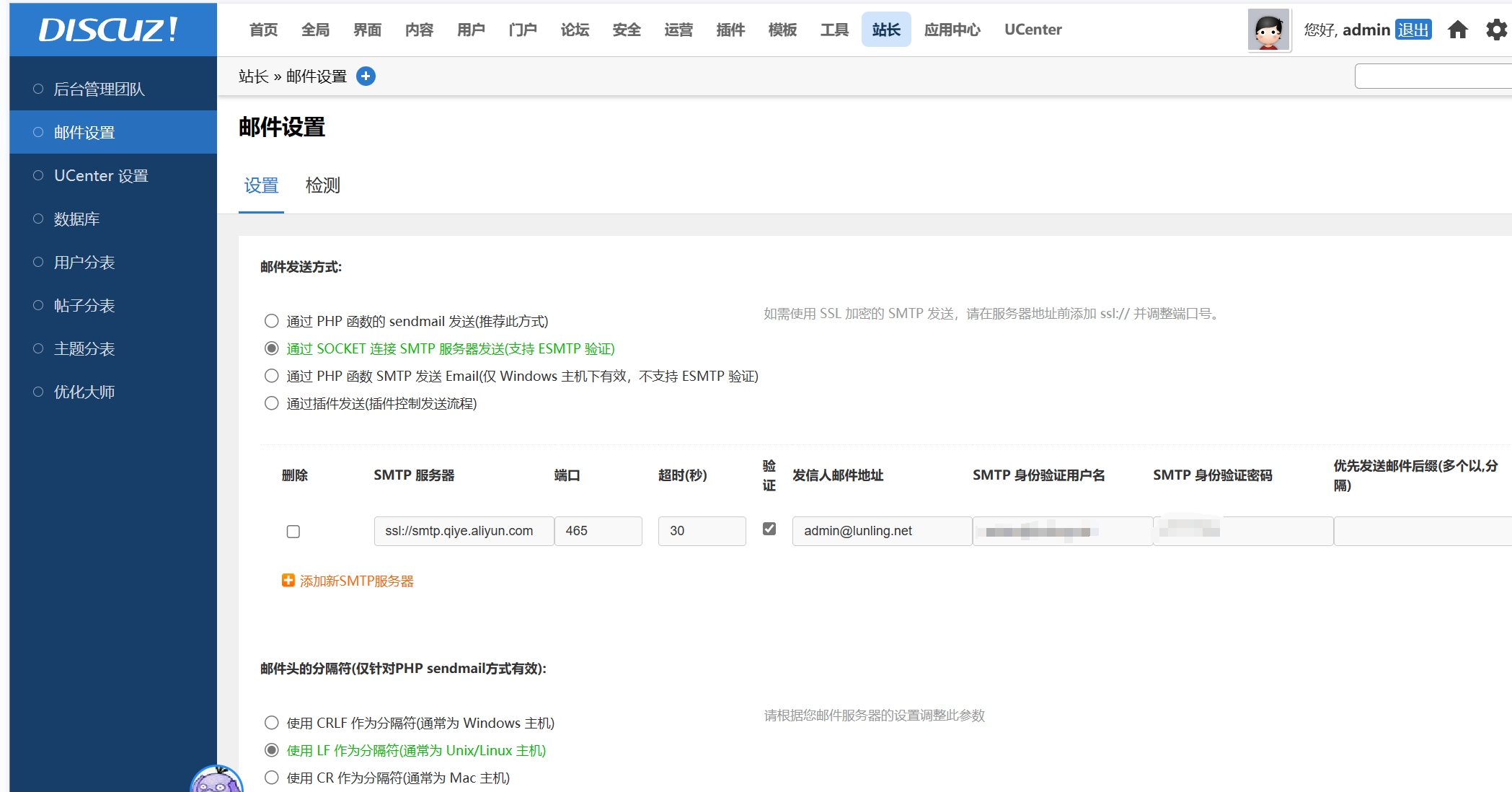The width and height of the screenshot is (1512, 792).
Task: Click the SMTP port input field
Action: click(598, 531)
